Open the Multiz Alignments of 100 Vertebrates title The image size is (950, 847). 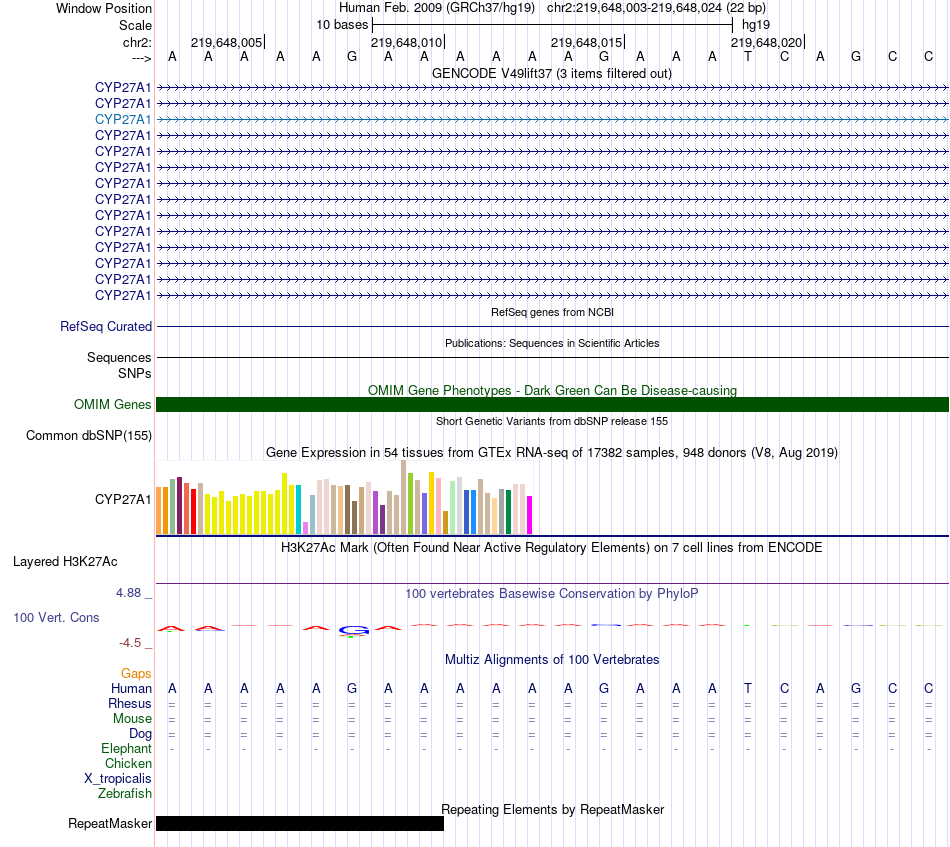click(552, 660)
